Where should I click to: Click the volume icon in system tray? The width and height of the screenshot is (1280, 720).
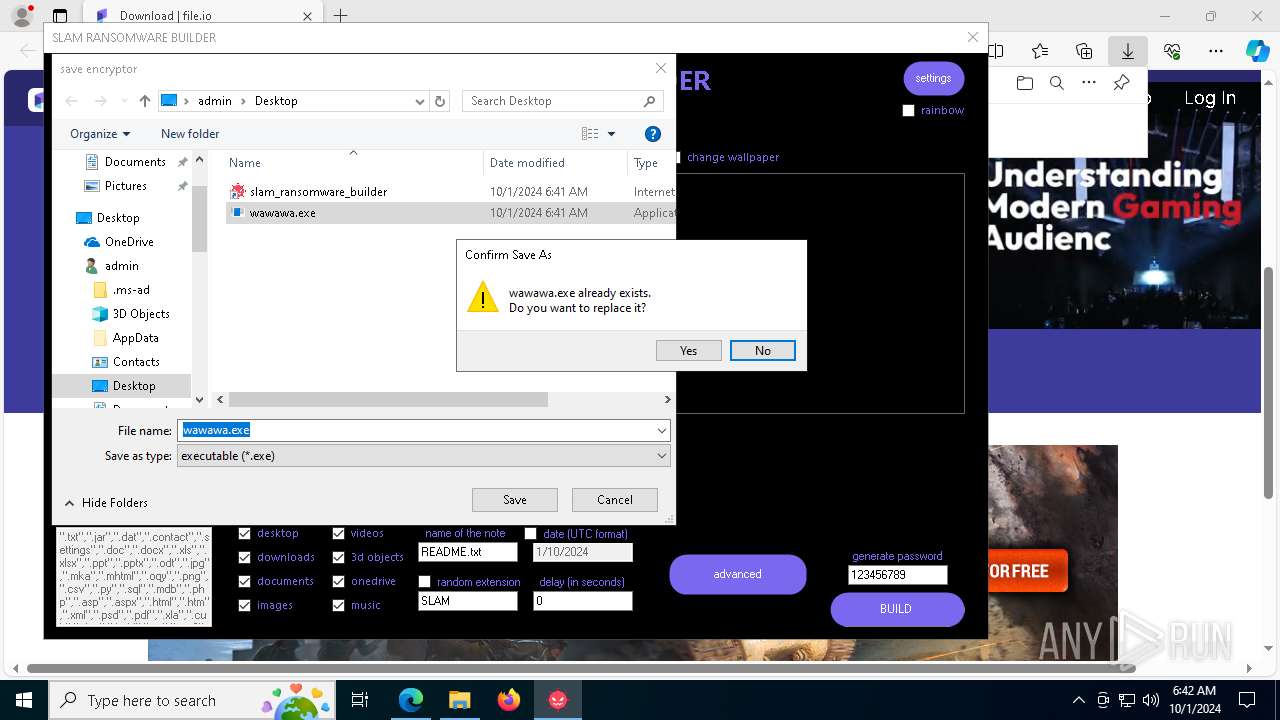(x=1150, y=700)
